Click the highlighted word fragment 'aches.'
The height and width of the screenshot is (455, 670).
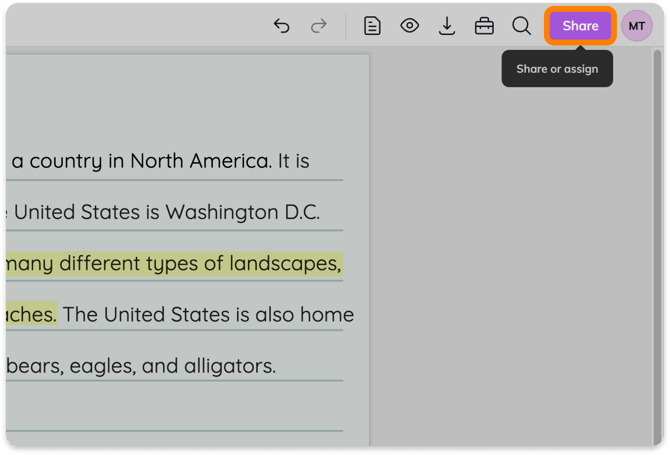(32, 315)
